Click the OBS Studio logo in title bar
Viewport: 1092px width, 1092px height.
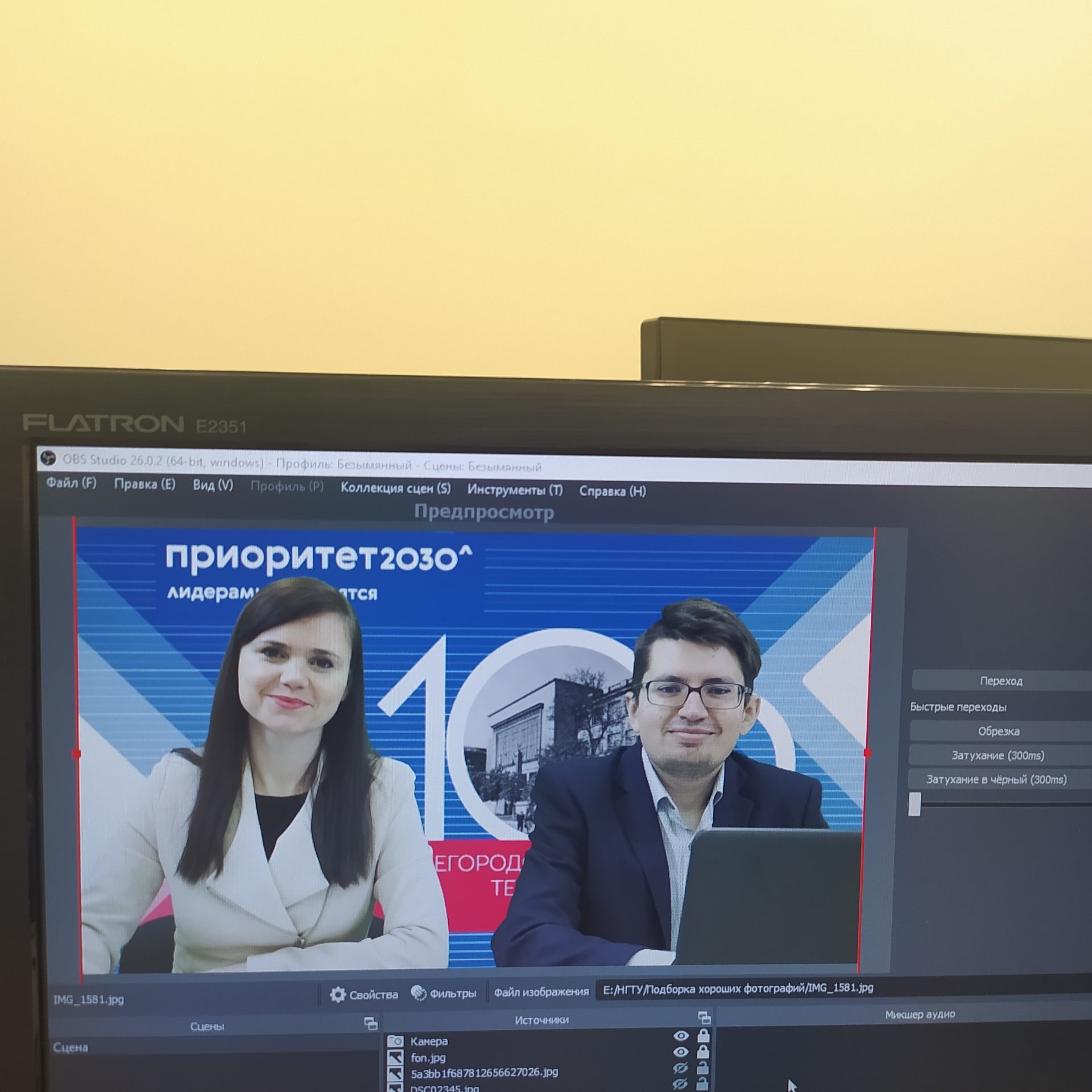tap(49, 458)
